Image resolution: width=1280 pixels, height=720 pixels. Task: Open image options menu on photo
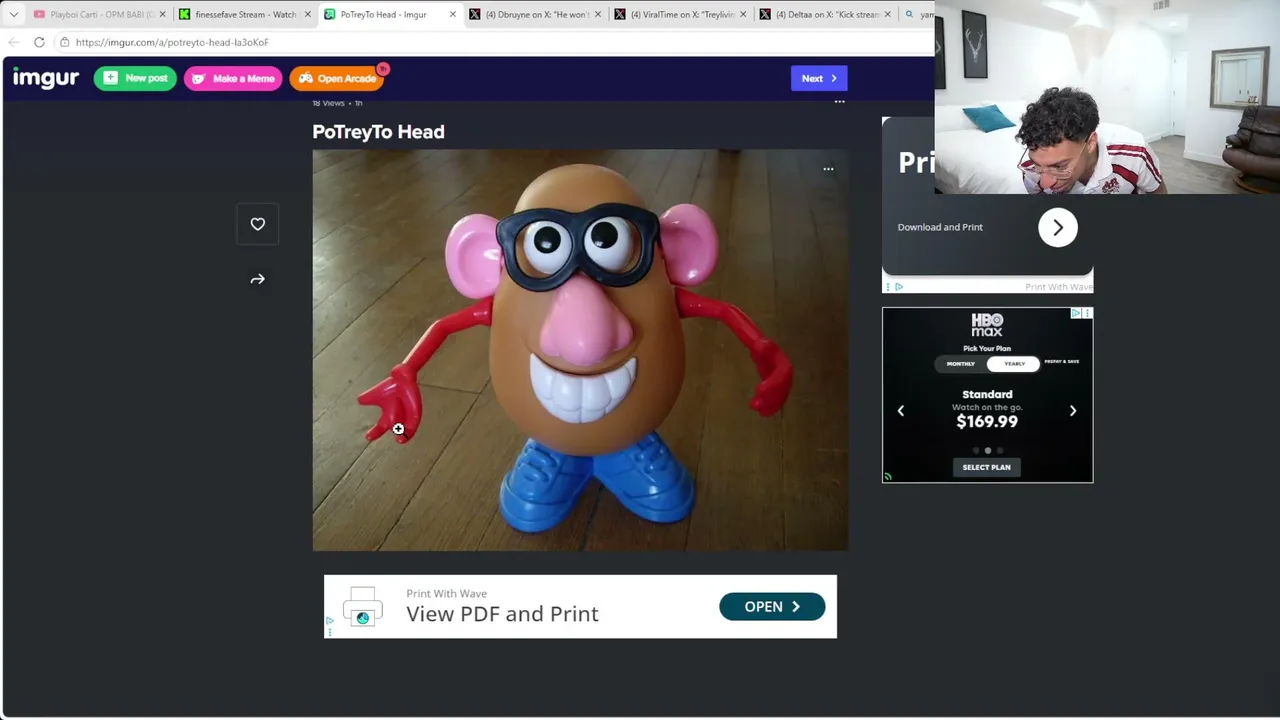[828, 169]
